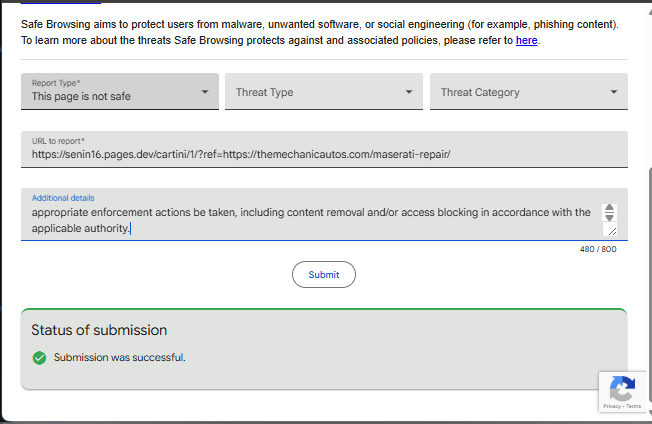
Task: Click the Status of submission heading
Action: coord(99,330)
